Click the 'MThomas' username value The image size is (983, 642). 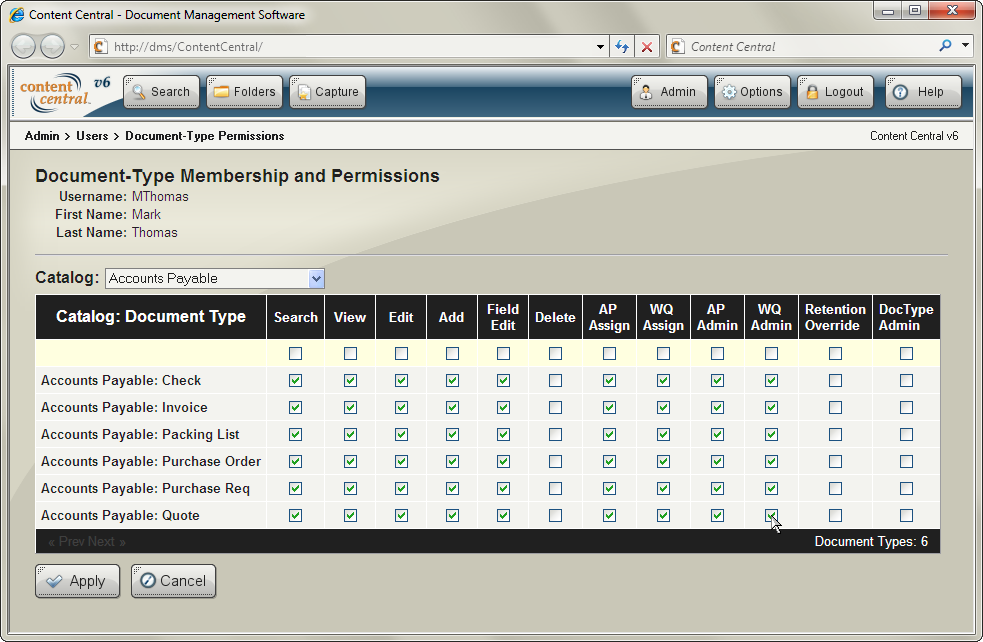(160, 197)
